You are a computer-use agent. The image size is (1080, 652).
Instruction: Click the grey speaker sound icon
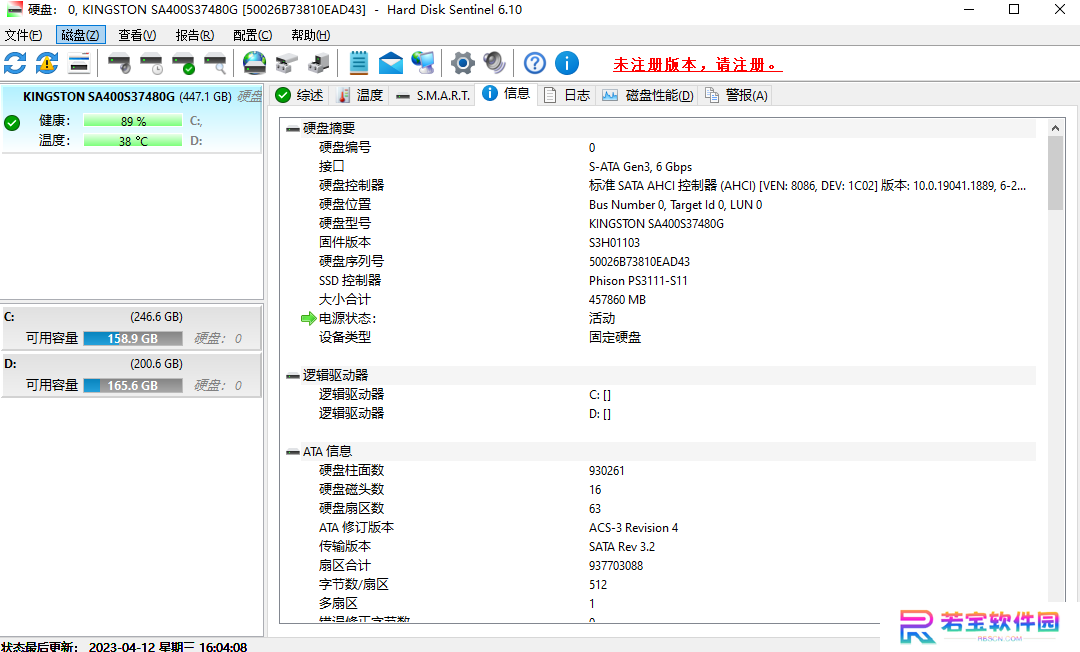coord(495,63)
